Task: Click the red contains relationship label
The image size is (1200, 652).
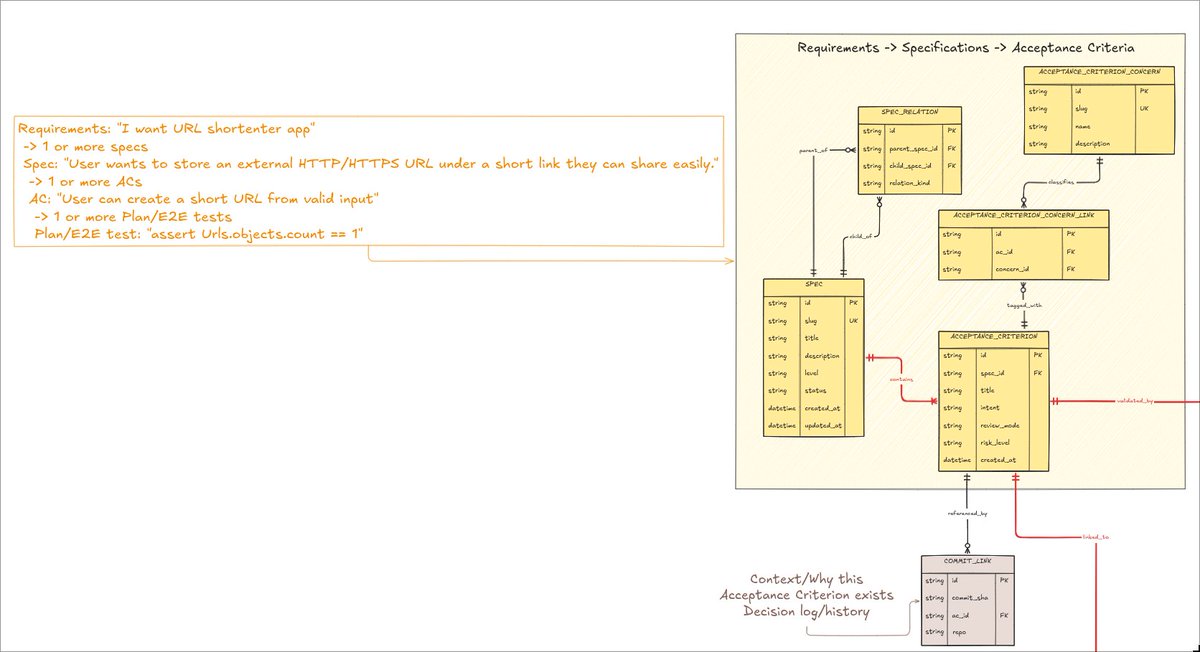Action: 900,379
